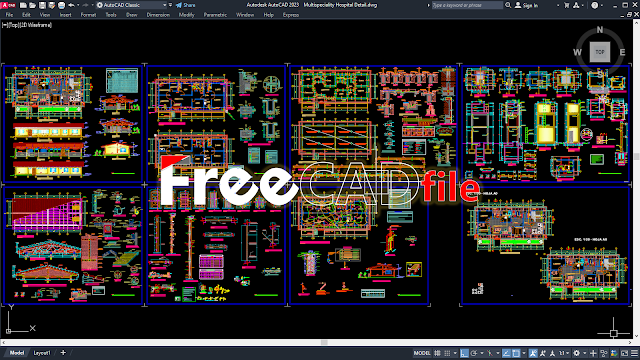Viewport: 640px width, 360px height.
Task: Click the New drawing icon
Action: click(x=23, y=5)
